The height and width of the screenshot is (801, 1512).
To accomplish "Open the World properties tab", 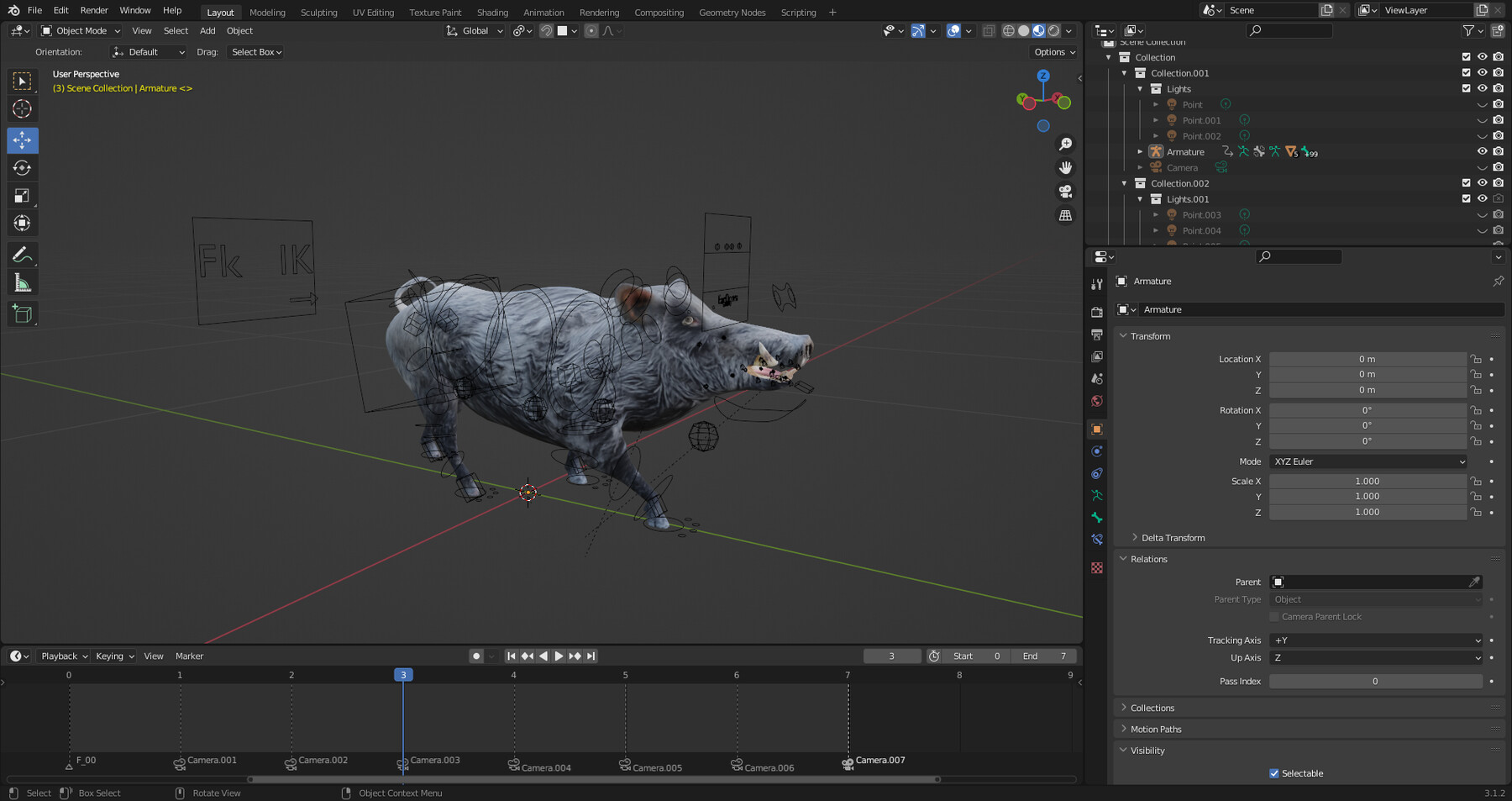I will click(x=1096, y=401).
